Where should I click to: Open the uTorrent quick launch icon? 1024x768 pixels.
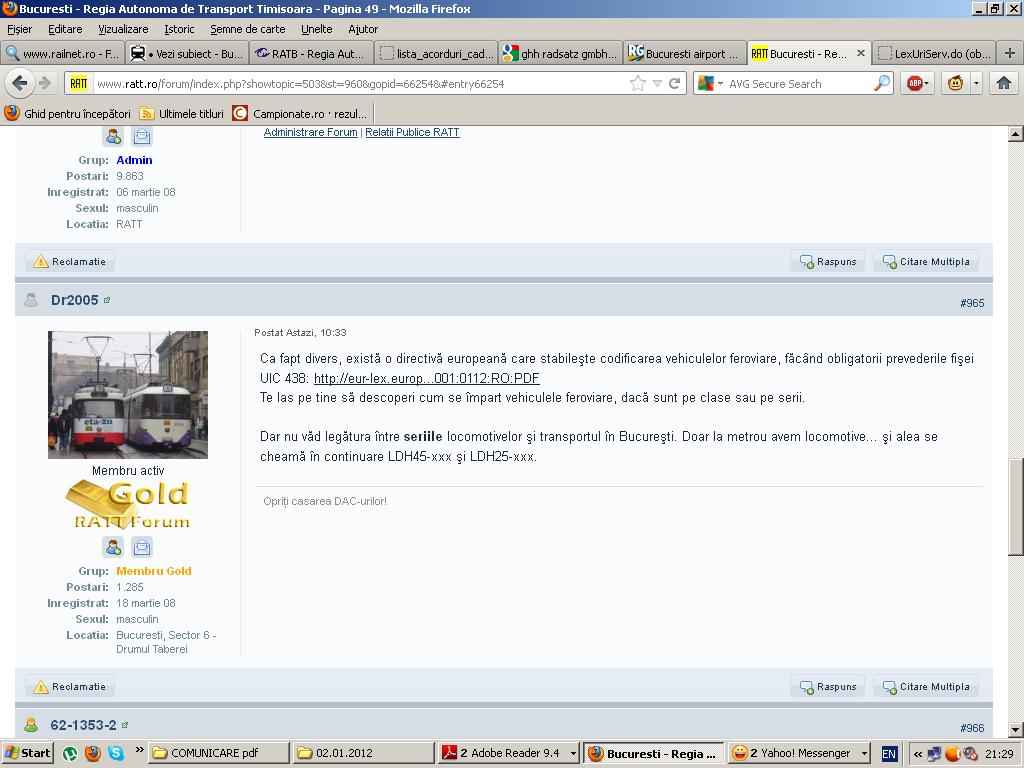69,753
